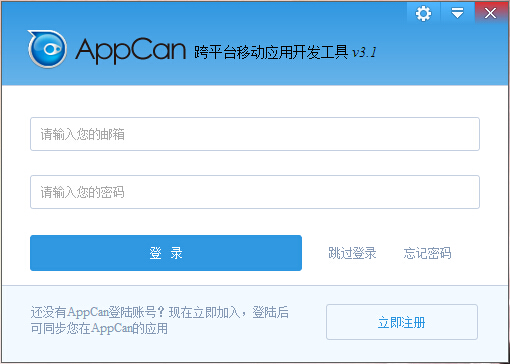The height and width of the screenshot is (364, 510).
Task: Focus the 请输入您的邮箱 email field
Action: click(x=255, y=134)
